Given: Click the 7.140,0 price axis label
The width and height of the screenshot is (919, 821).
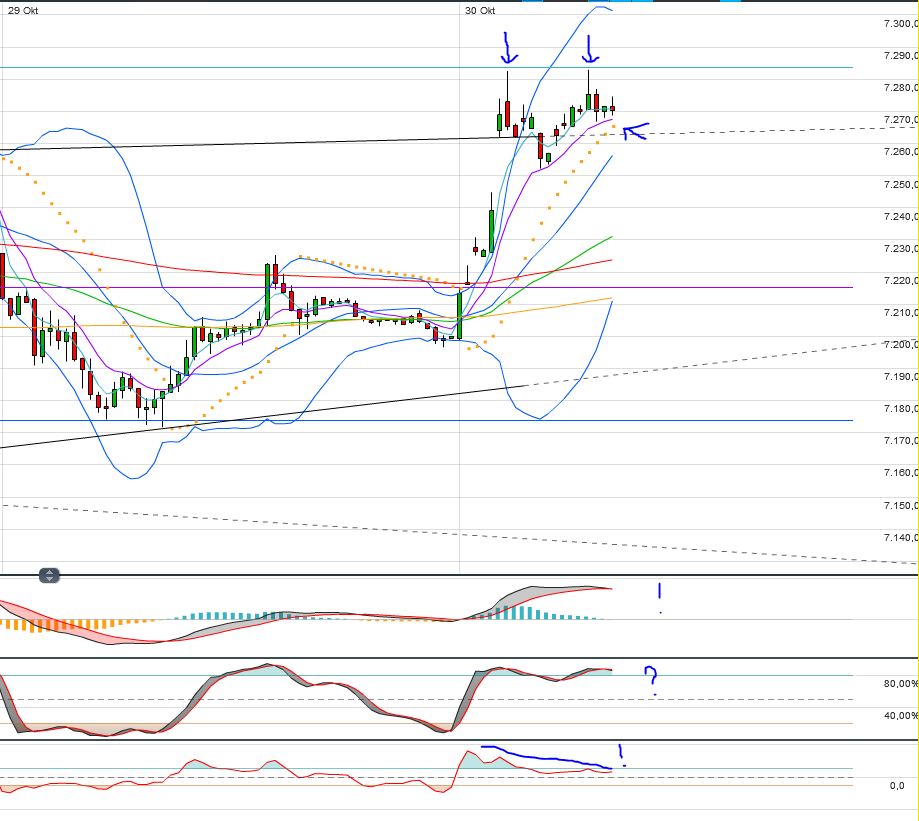Looking at the screenshot, I should pos(901,538).
